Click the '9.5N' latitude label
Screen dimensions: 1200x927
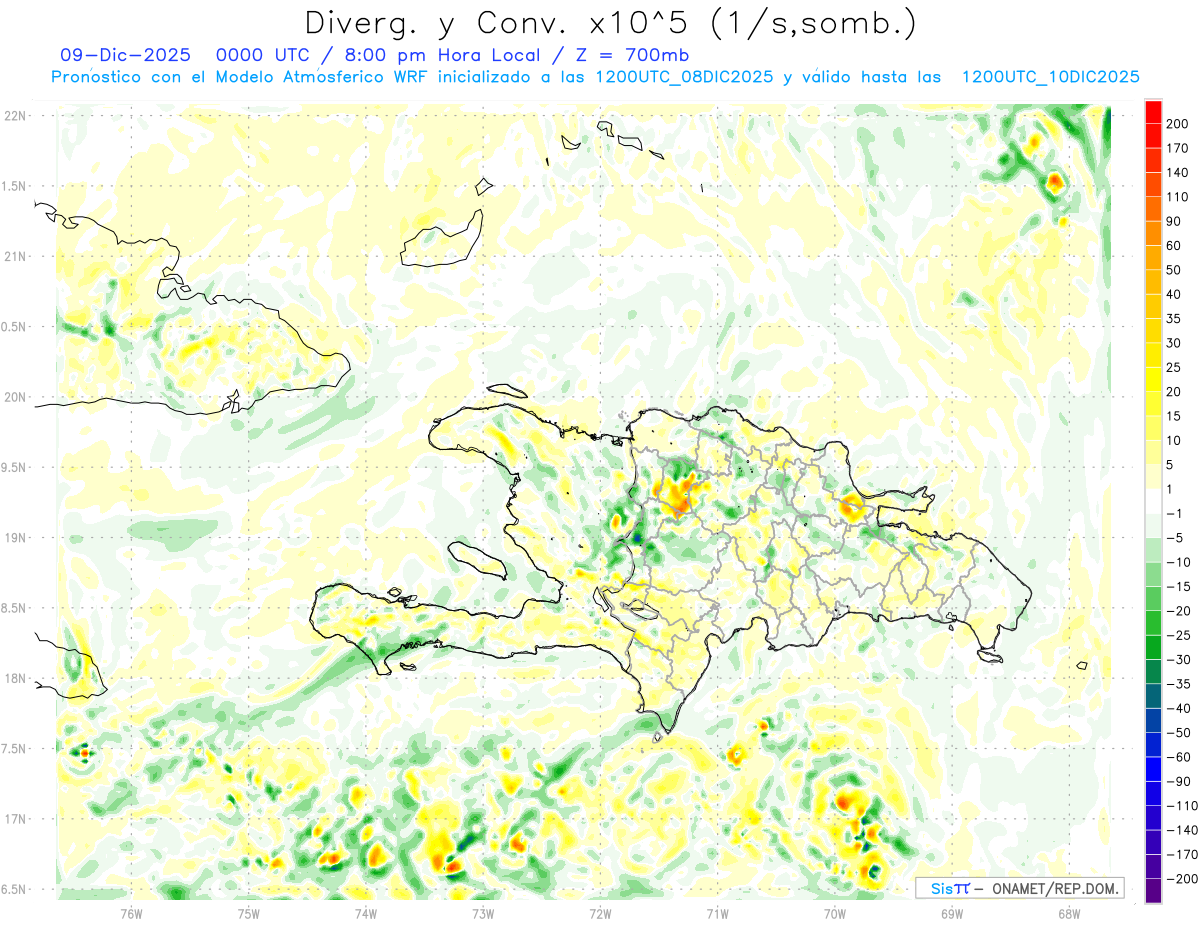pyautogui.click(x=15, y=467)
